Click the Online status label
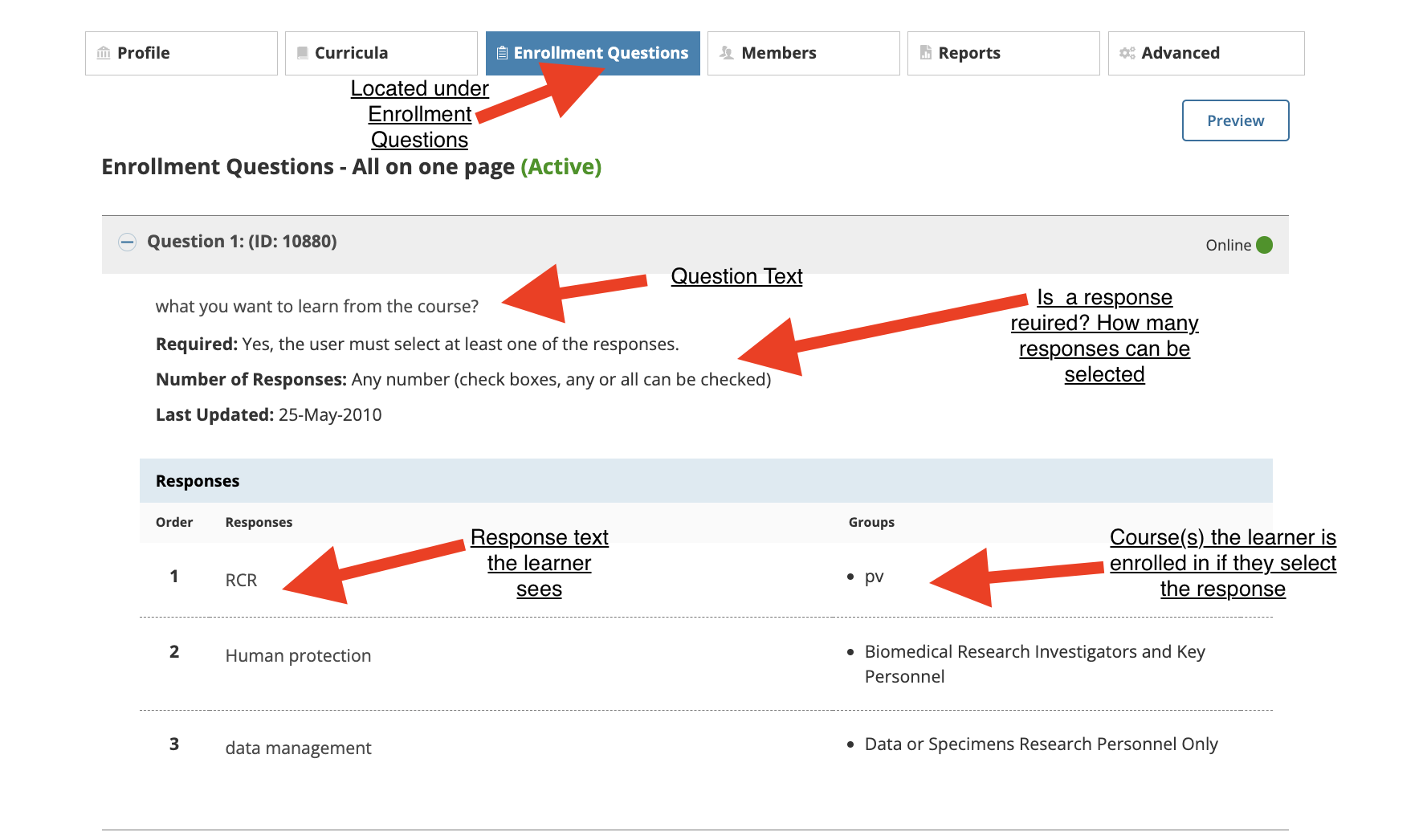1423x840 pixels. point(1228,245)
